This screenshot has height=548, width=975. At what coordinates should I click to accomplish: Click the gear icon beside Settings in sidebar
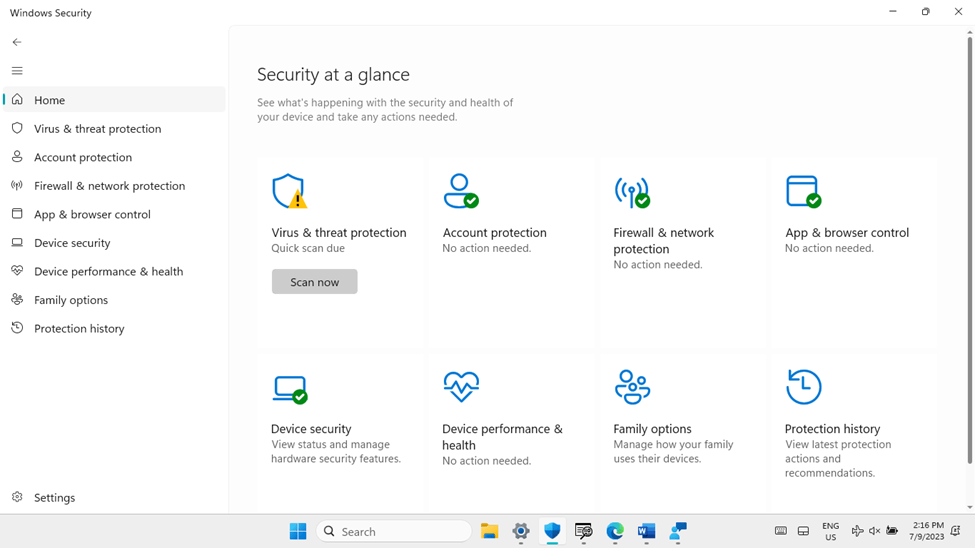(x=17, y=497)
